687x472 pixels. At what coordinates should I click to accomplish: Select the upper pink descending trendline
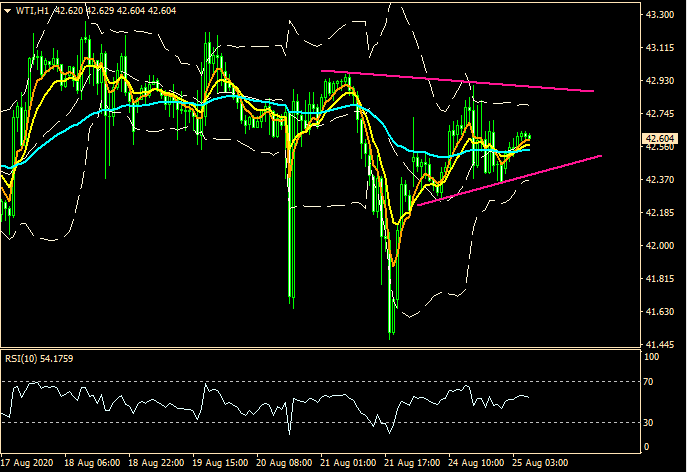[460, 81]
